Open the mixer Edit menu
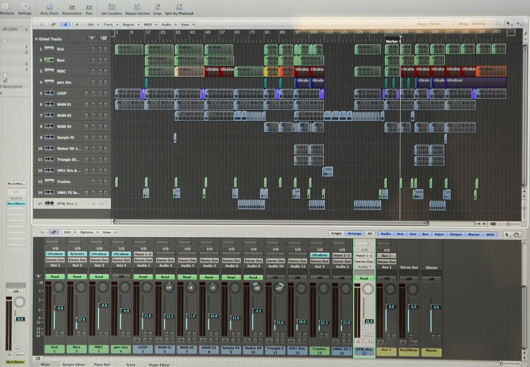This screenshot has height=367, width=530. click(69, 232)
